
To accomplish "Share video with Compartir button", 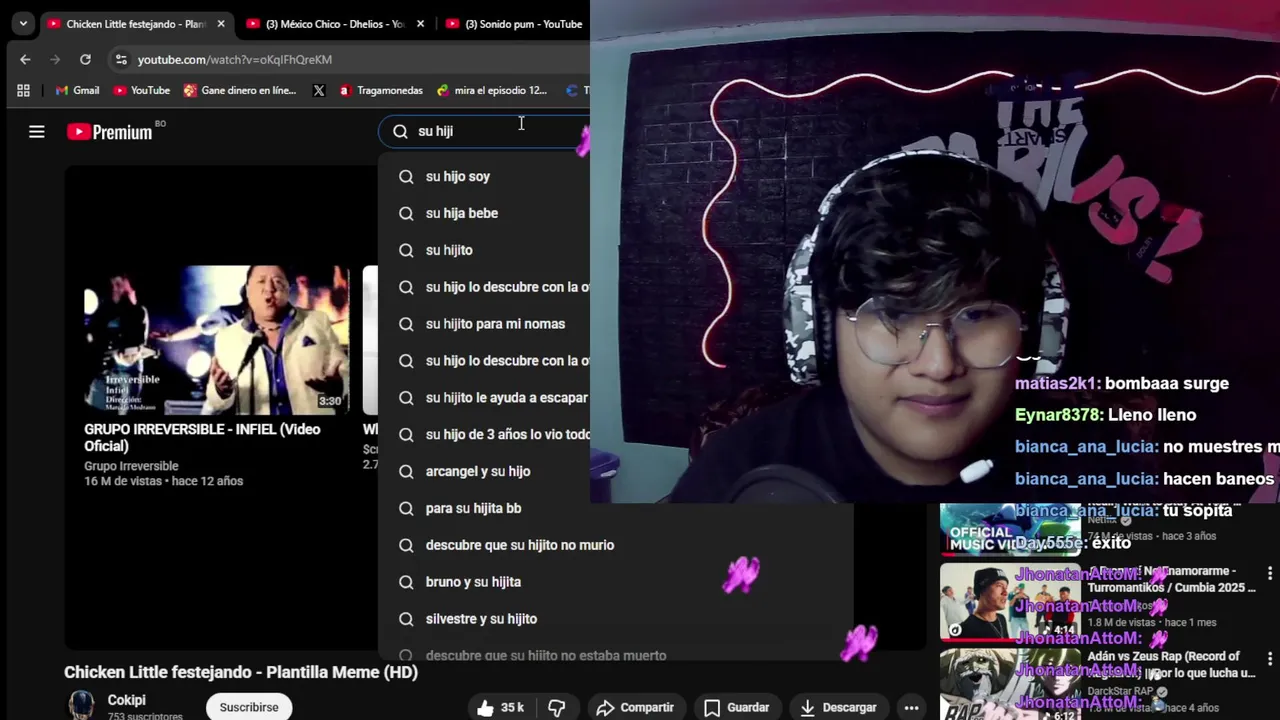I will 636,707.
